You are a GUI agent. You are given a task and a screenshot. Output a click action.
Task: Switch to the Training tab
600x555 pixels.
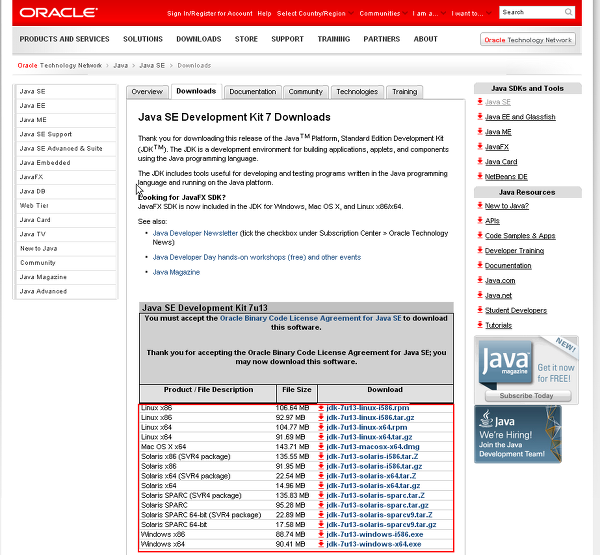coord(404,92)
